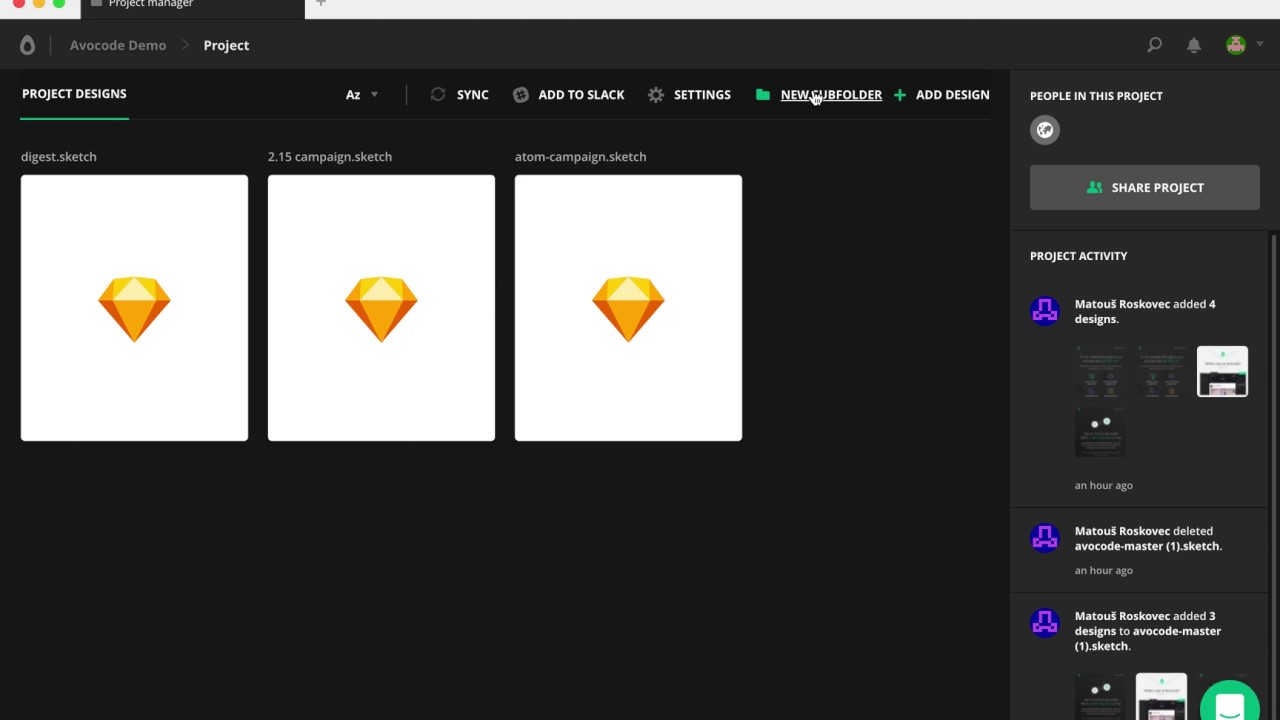Click the Settings gear icon
Viewport: 1280px width, 720px height.
656,95
